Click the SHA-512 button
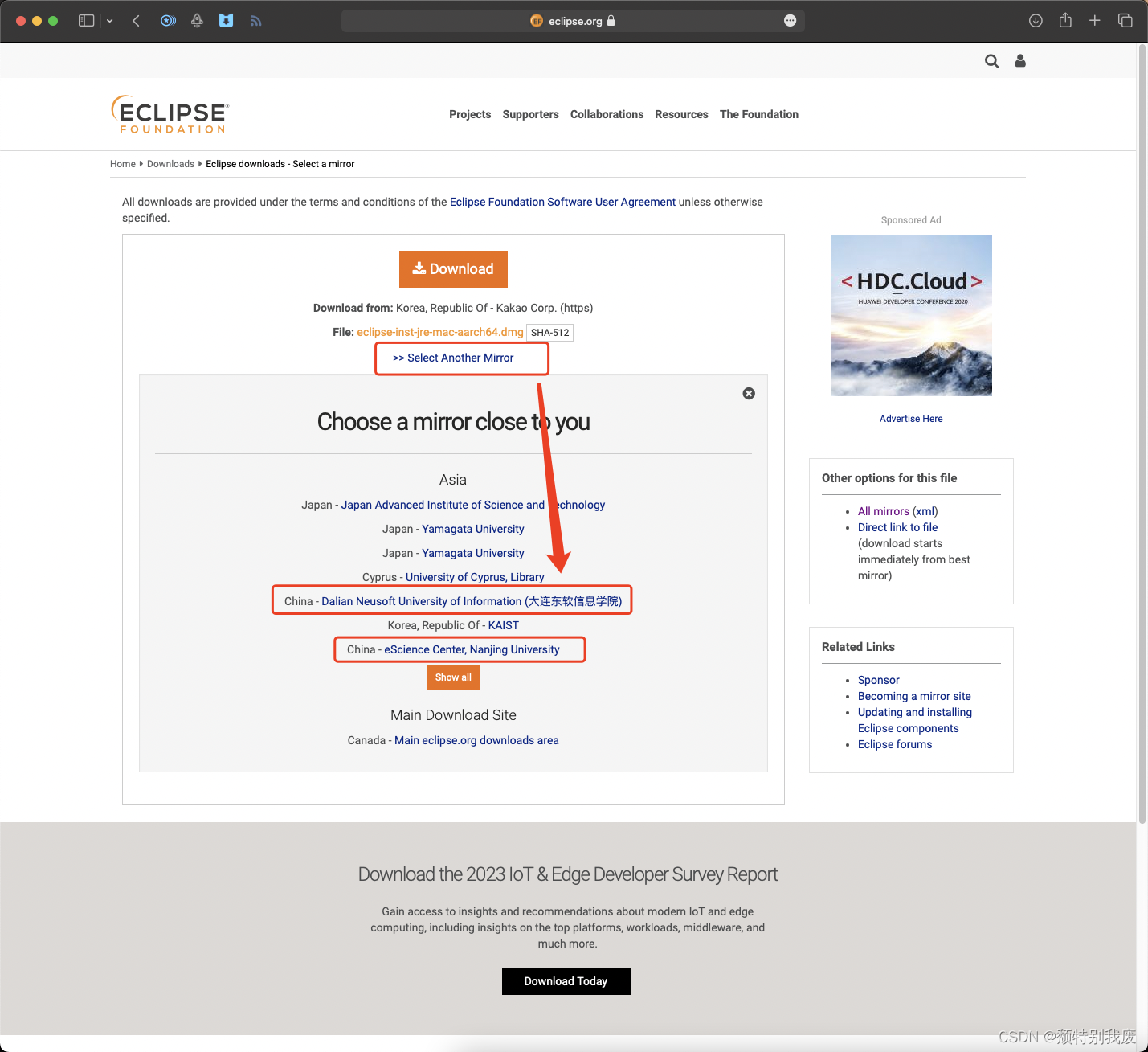 [x=549, y=333]
